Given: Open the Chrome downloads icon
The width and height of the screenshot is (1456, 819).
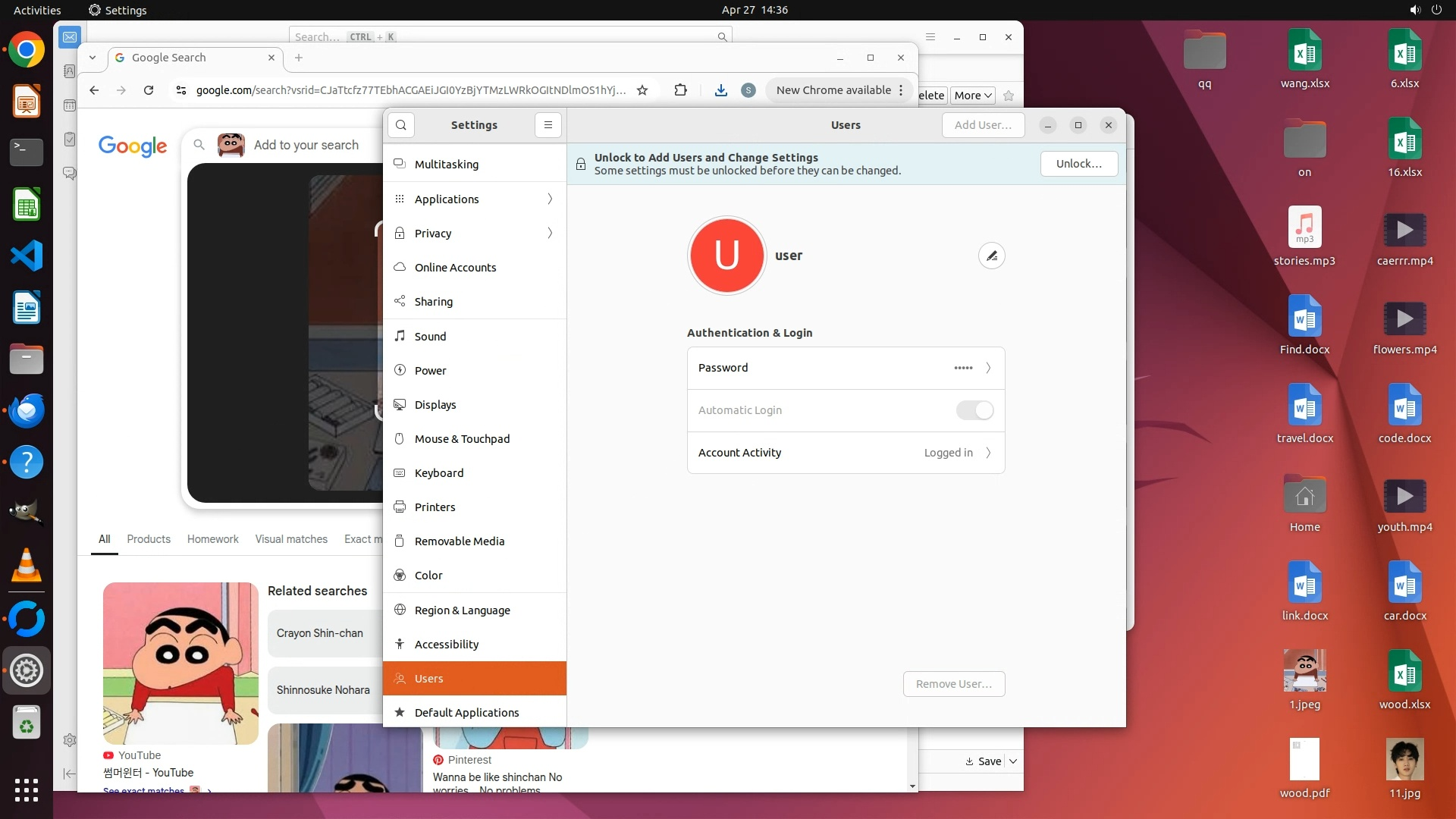Looking at the screenshot, I should tap(720, 90).
